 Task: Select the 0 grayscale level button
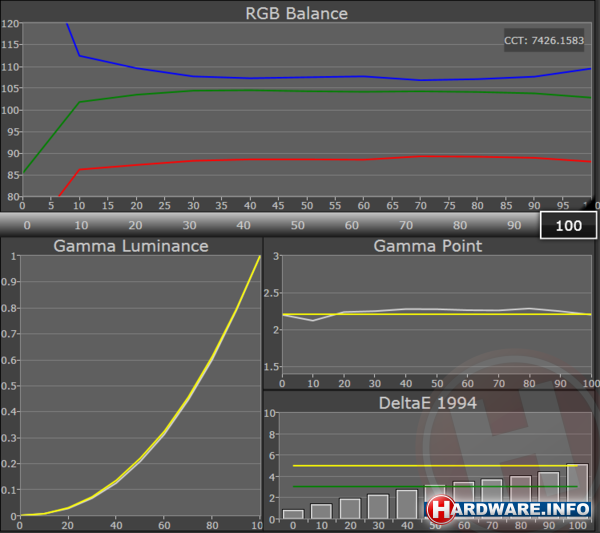pyautogui.click(x=27, y=225)
